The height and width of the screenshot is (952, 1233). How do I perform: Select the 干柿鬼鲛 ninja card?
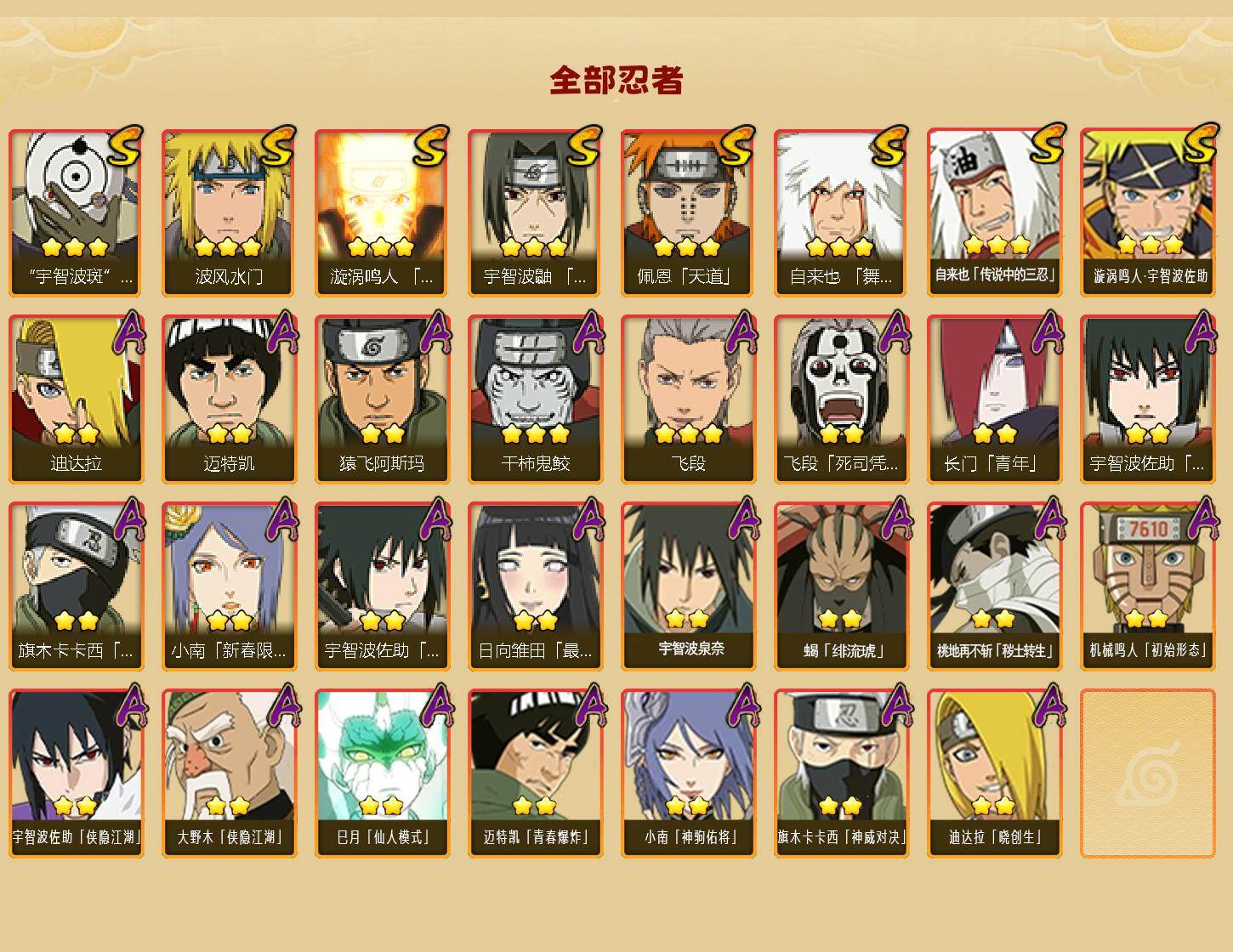535,399
